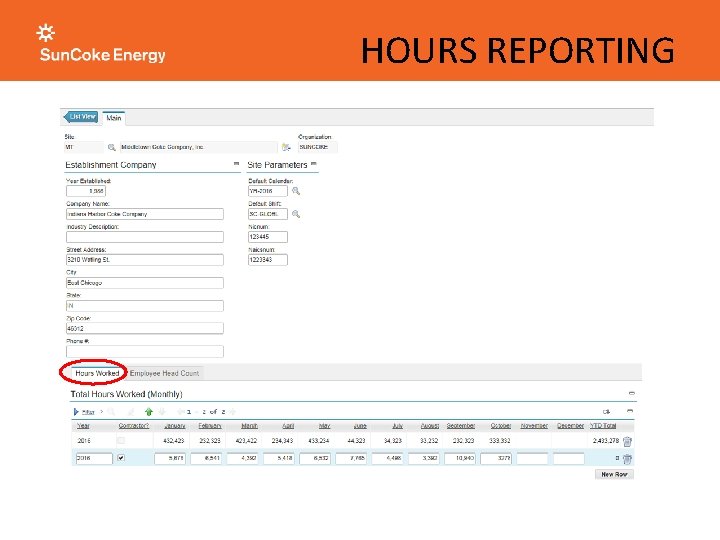Click the Filter link
The height and width of the screenshot is (540, 720).
88,412
